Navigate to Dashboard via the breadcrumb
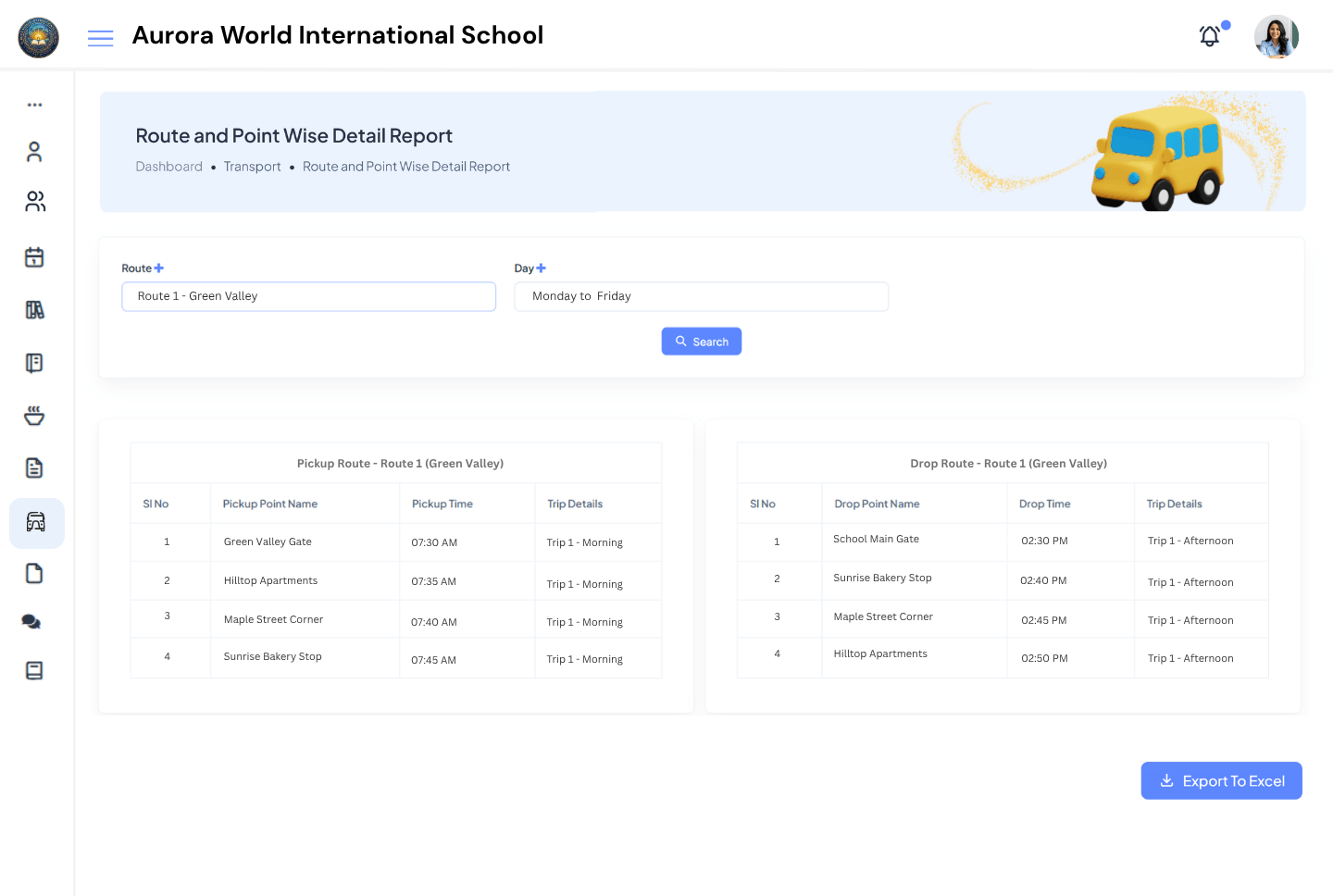The image size is (1333, 896). (x=169, y=167)
